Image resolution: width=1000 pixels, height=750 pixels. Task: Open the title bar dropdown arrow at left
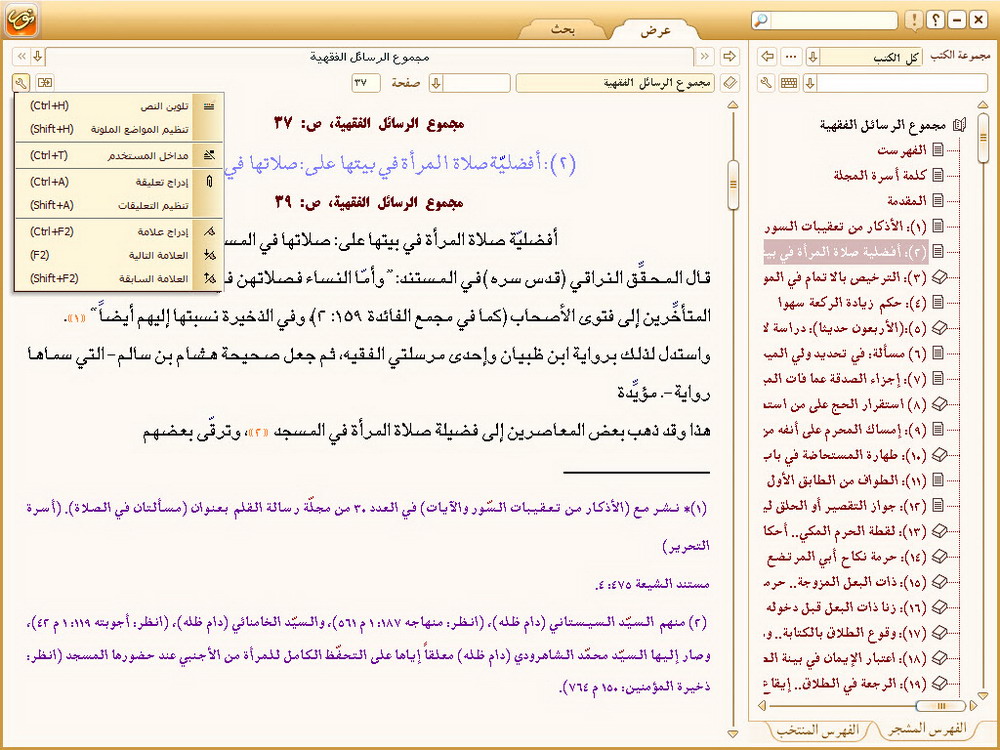point(38,57)
